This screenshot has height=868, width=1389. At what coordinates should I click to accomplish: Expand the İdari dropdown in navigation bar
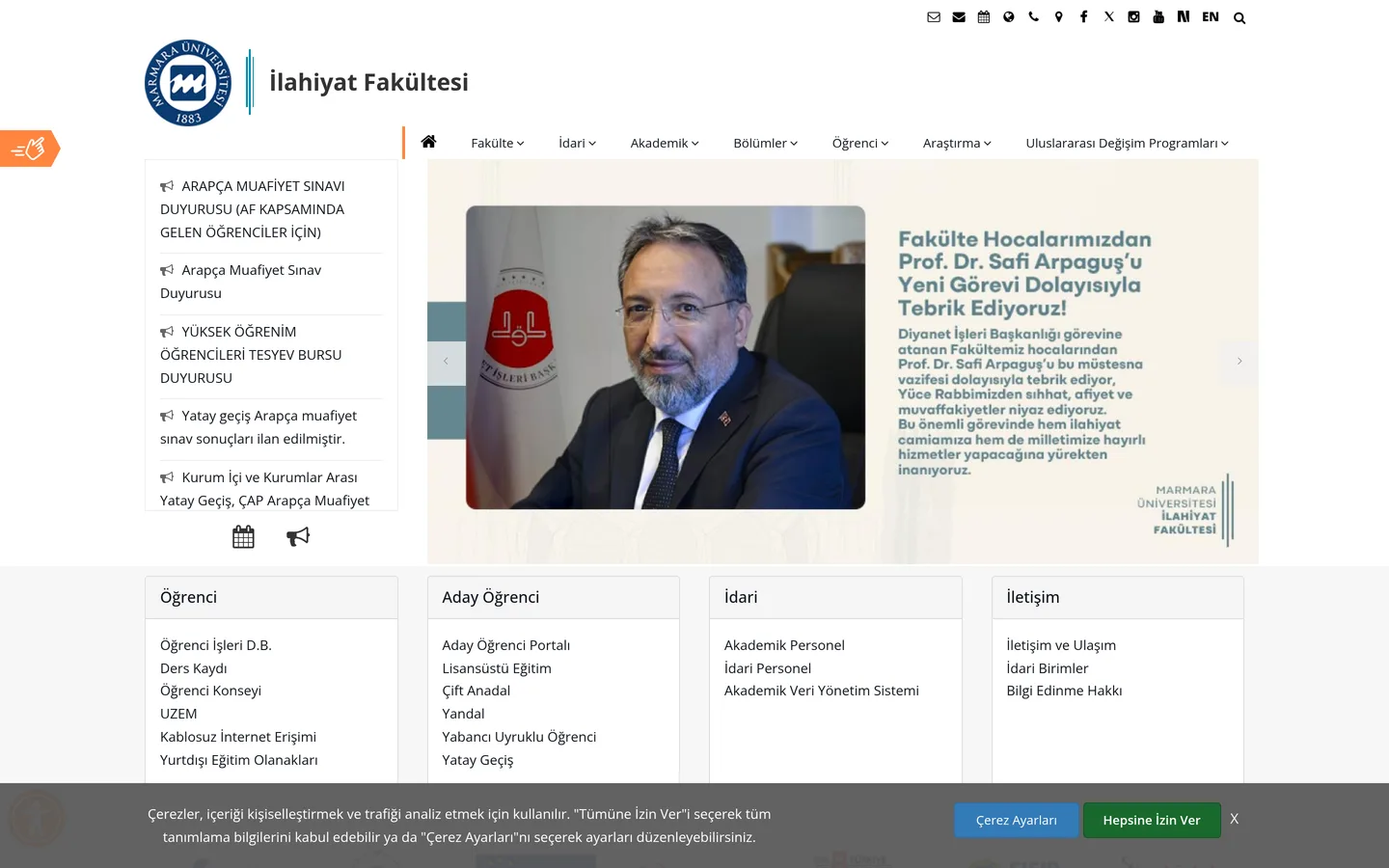click(x=578, y=143)
